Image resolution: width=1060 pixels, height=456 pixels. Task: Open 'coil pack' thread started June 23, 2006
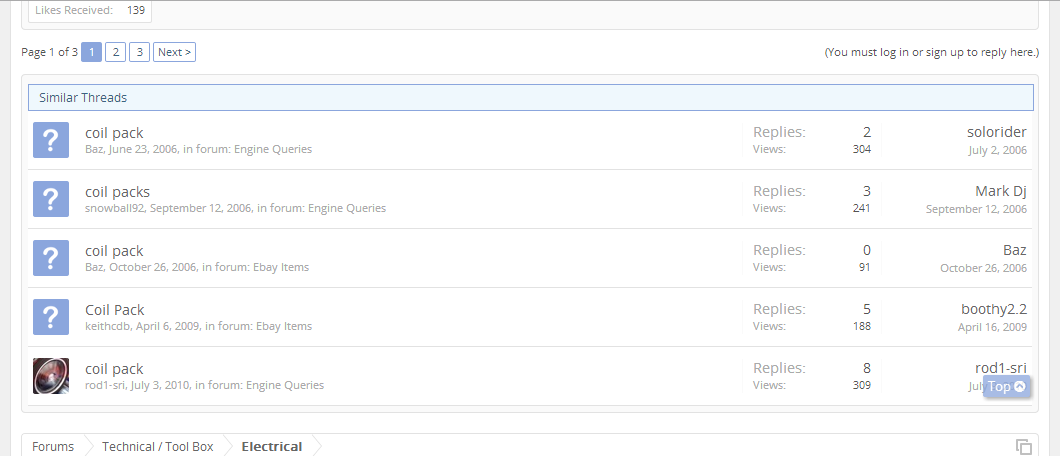click(114, 133)
